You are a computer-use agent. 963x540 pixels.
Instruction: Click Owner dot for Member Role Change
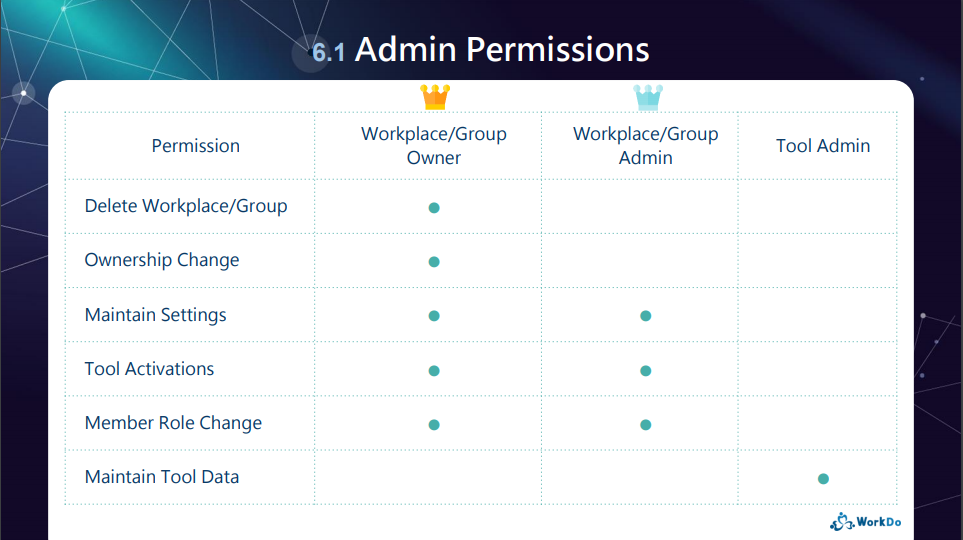coord(434,425)
